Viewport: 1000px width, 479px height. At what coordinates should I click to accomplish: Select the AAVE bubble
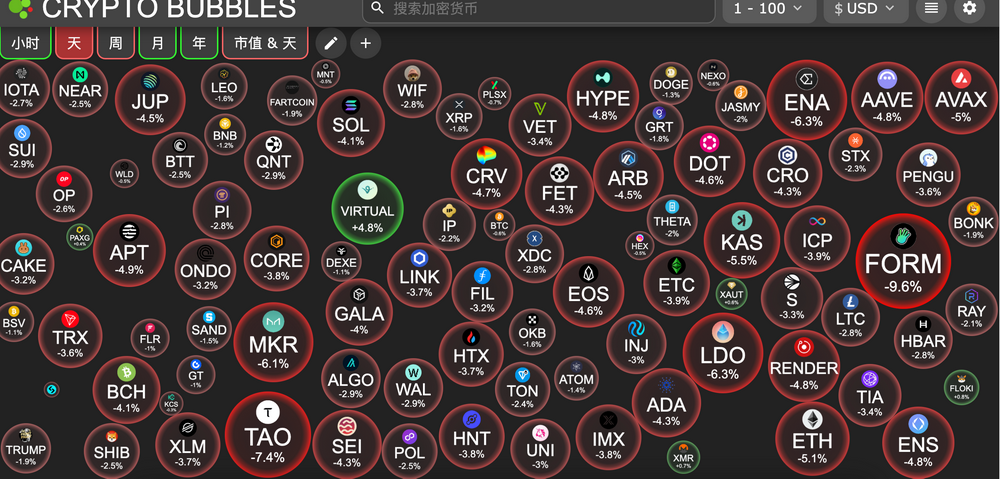tap(886, 98)
